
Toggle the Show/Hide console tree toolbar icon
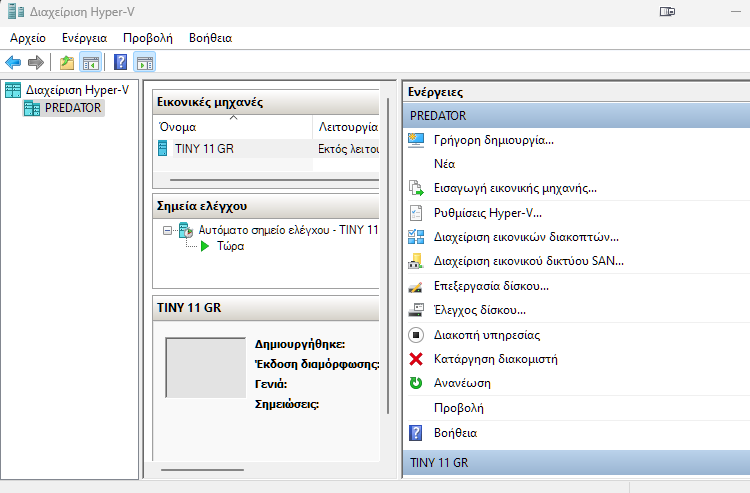[91, 62]
